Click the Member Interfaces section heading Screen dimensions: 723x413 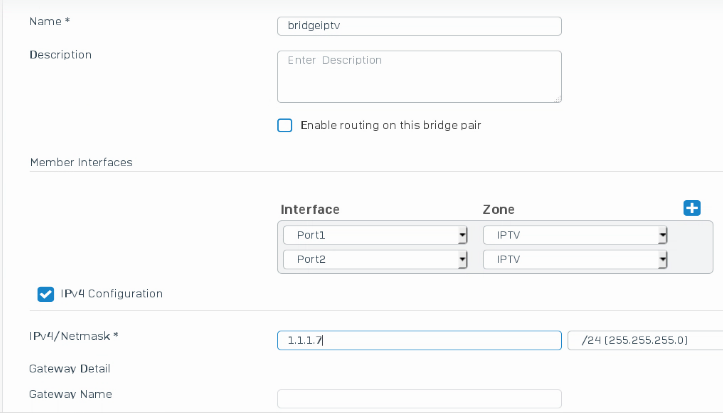81,162
